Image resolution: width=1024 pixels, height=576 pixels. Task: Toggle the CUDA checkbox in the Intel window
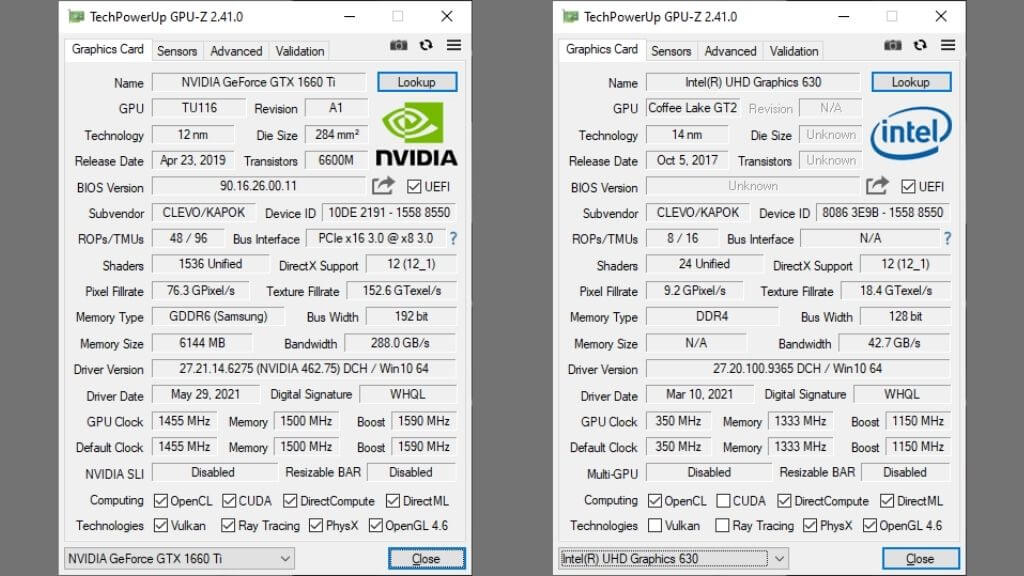pyautogui.click(x=723, y=501)
